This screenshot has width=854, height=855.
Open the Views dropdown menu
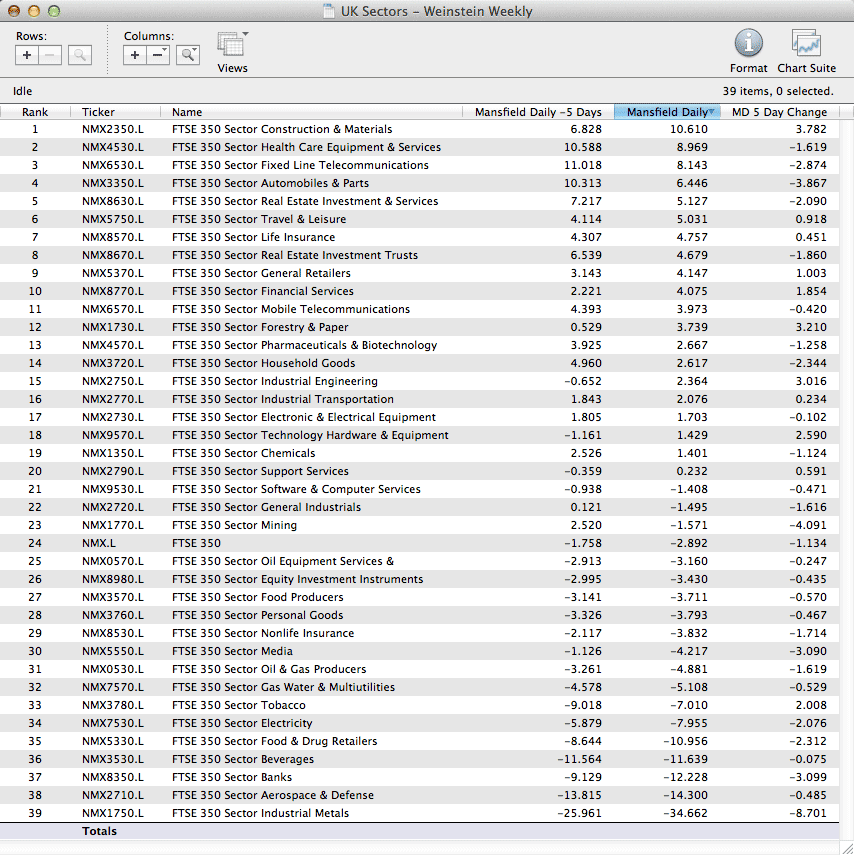[x=232, y=46]
